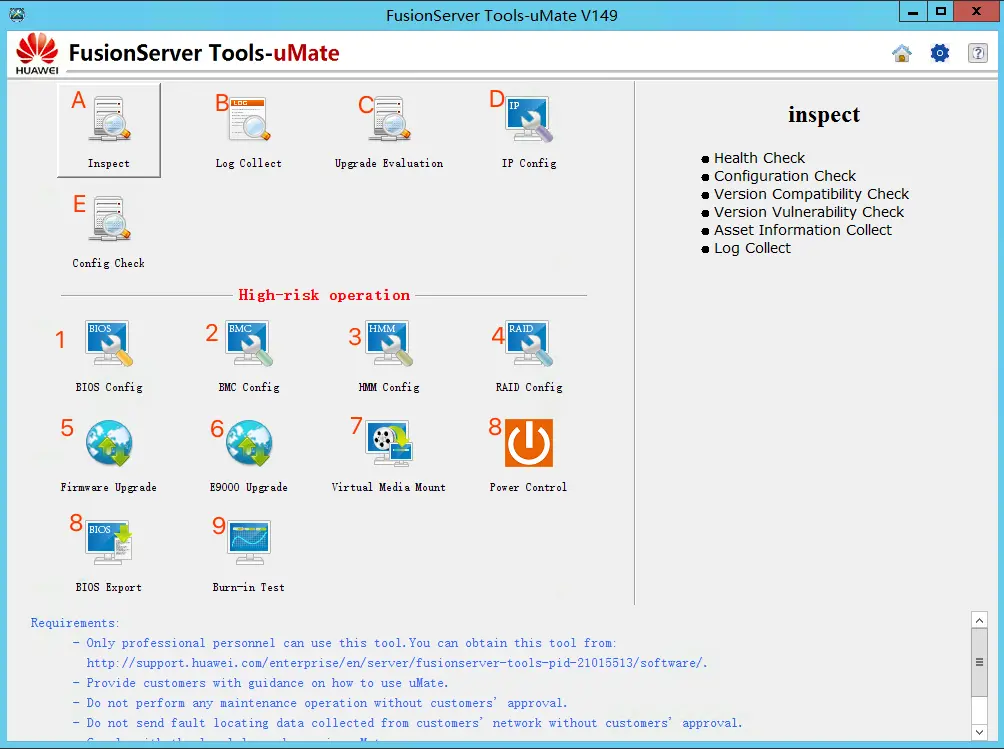Click Log Collect bullet in inspect panel
The width and height of the screenshot is (1004, 749).
coord(752,248)
